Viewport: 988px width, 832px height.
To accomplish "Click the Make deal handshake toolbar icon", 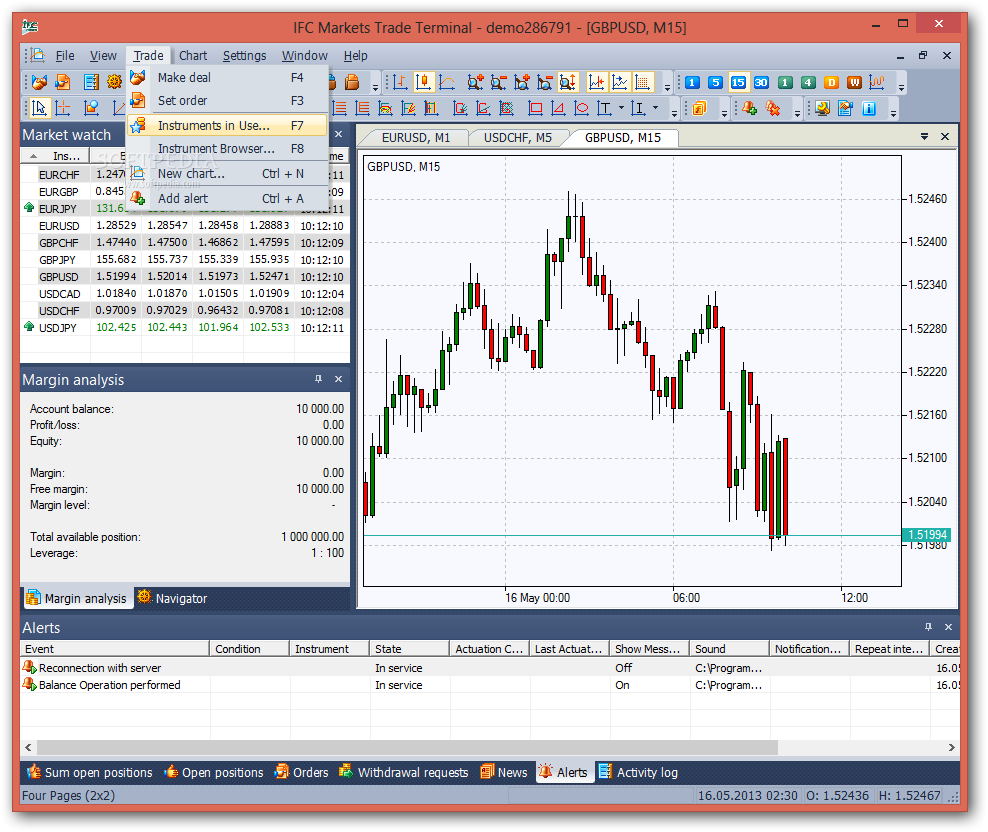I will [x=39, y=82].
